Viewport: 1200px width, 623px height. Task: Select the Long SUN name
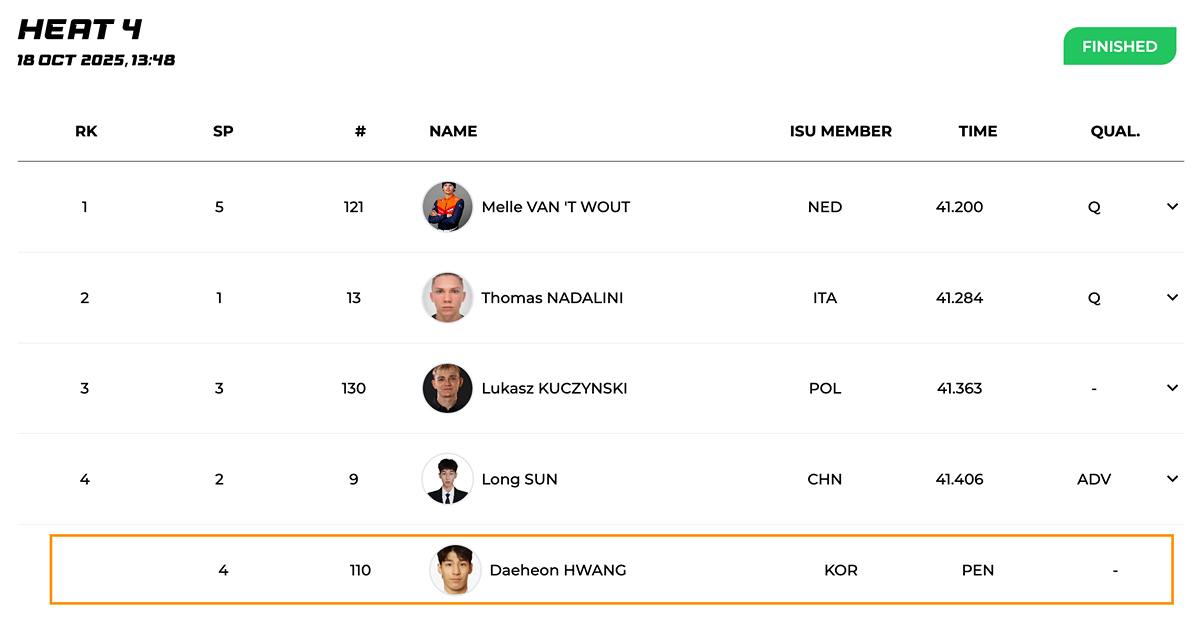[520, 479]
